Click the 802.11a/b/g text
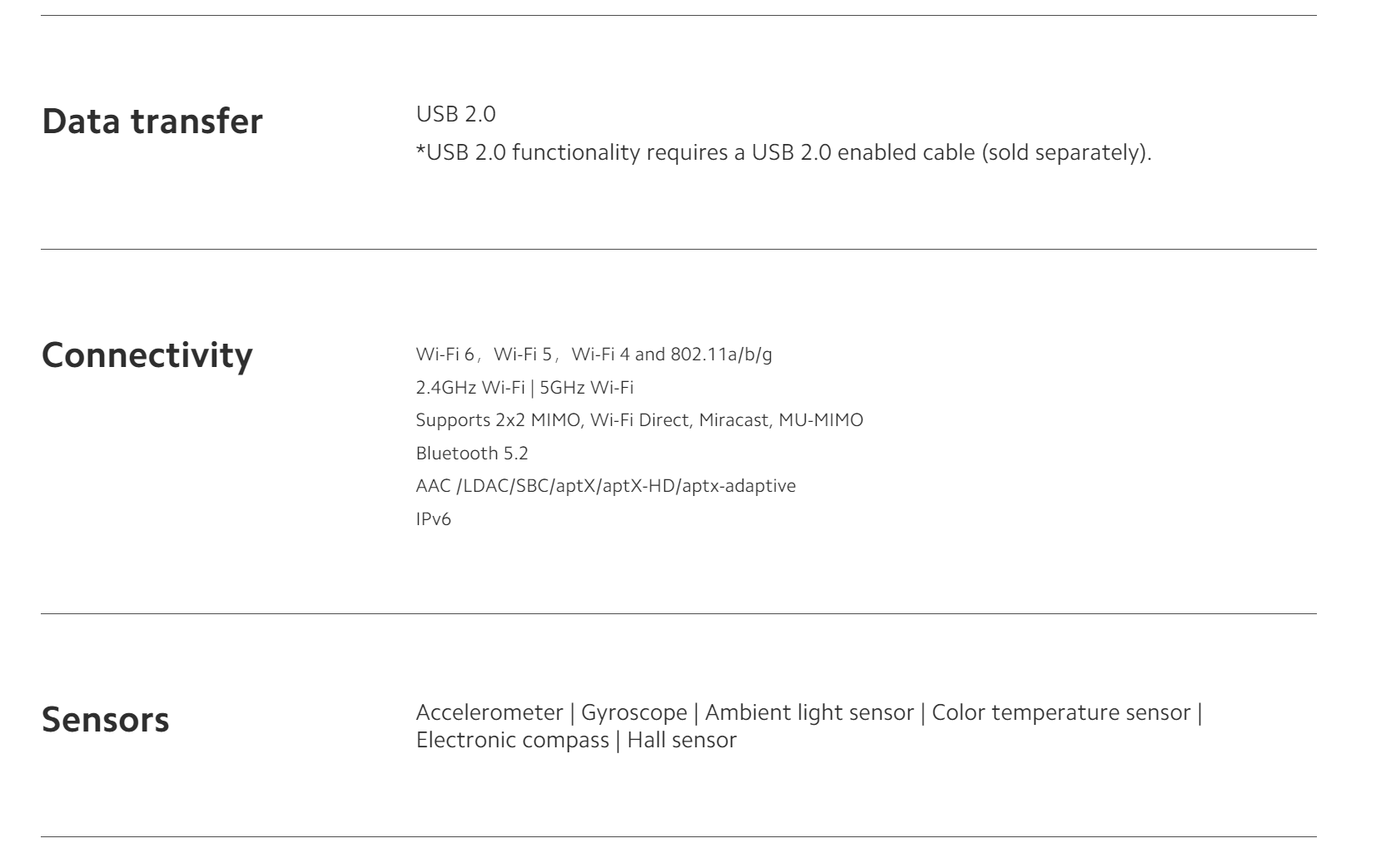Image resolution: width=1386 pixels, height=868 pixels. 721,355
